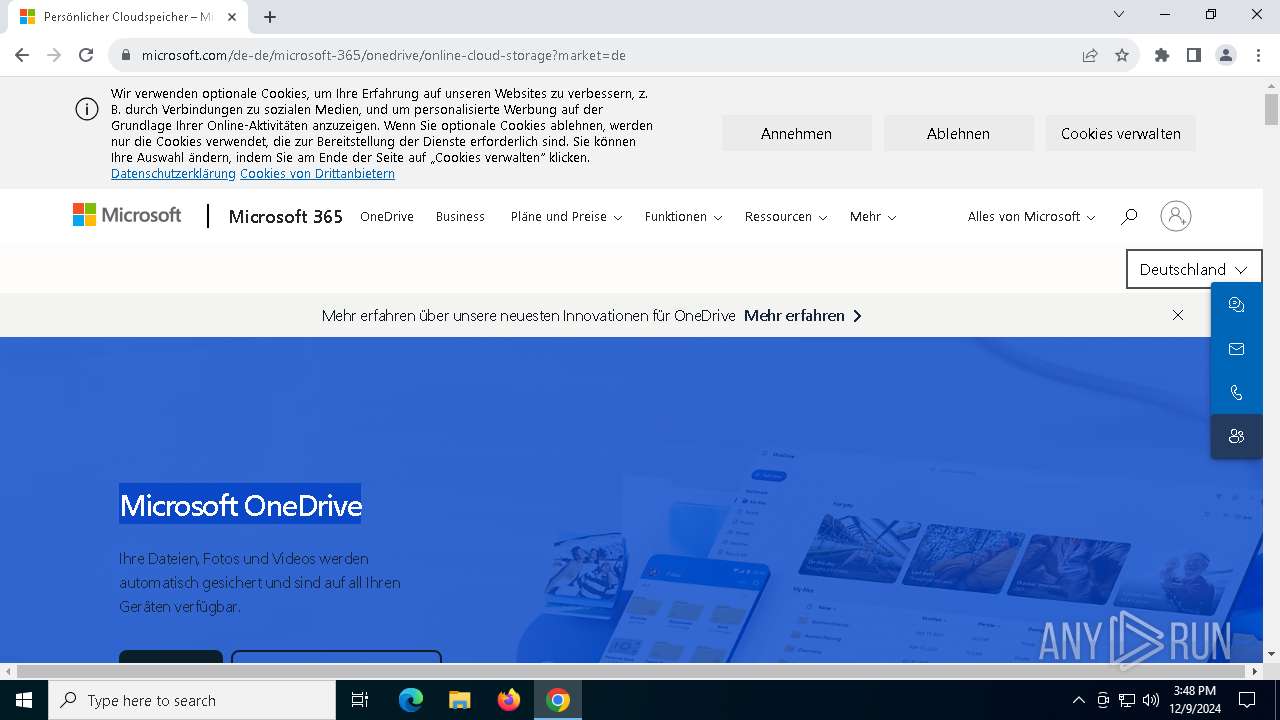Expand the Mehr menu

pyautogui.click(x=873, y=216)
